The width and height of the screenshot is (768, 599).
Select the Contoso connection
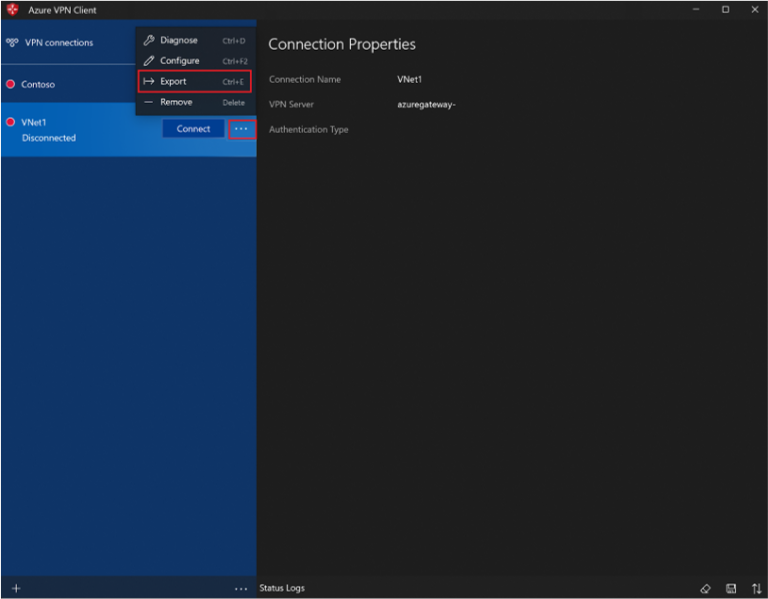(69, 84)
